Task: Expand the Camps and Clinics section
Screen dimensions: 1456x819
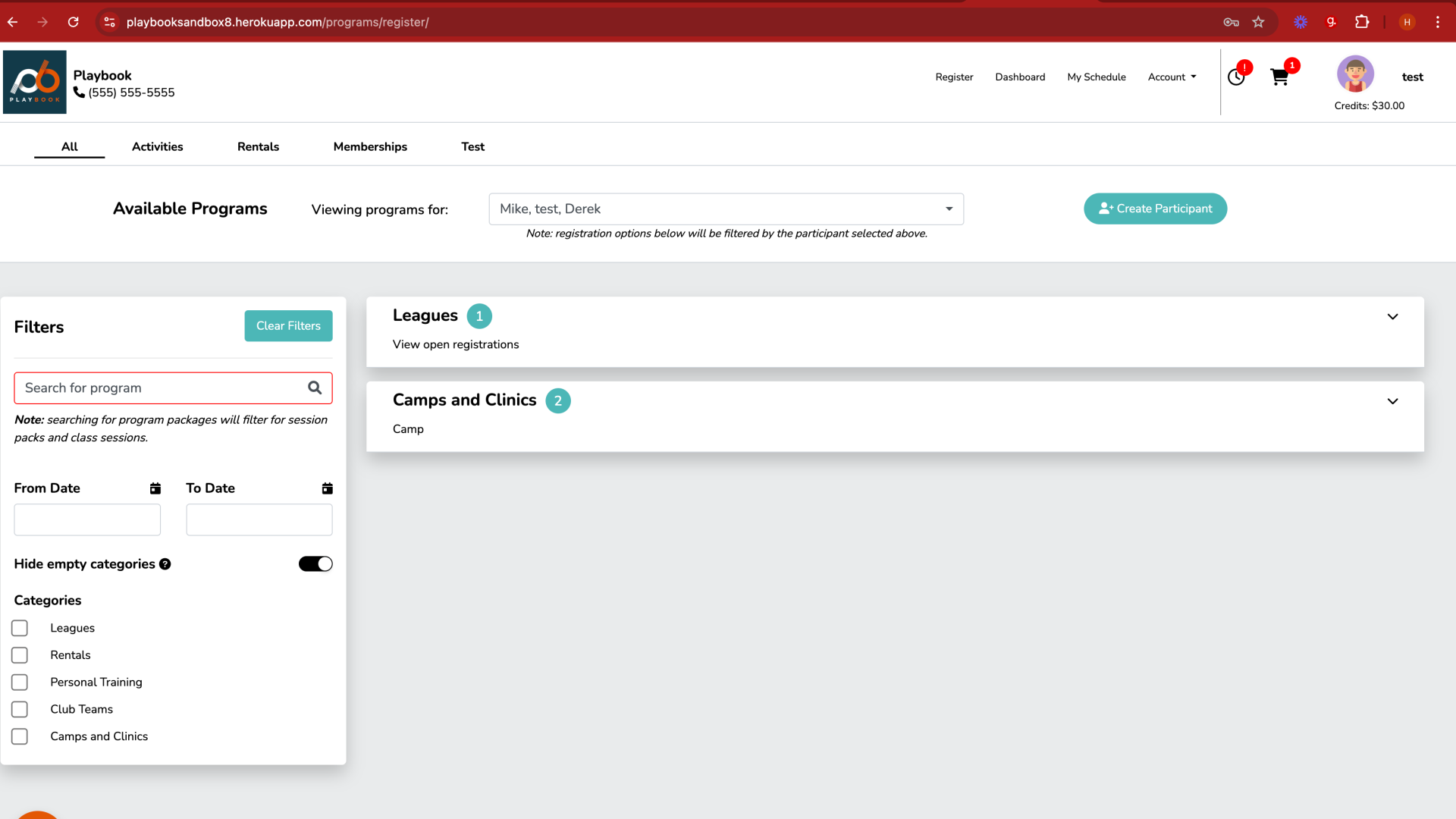Action: pyautogui.click(x=1392, y=401)
